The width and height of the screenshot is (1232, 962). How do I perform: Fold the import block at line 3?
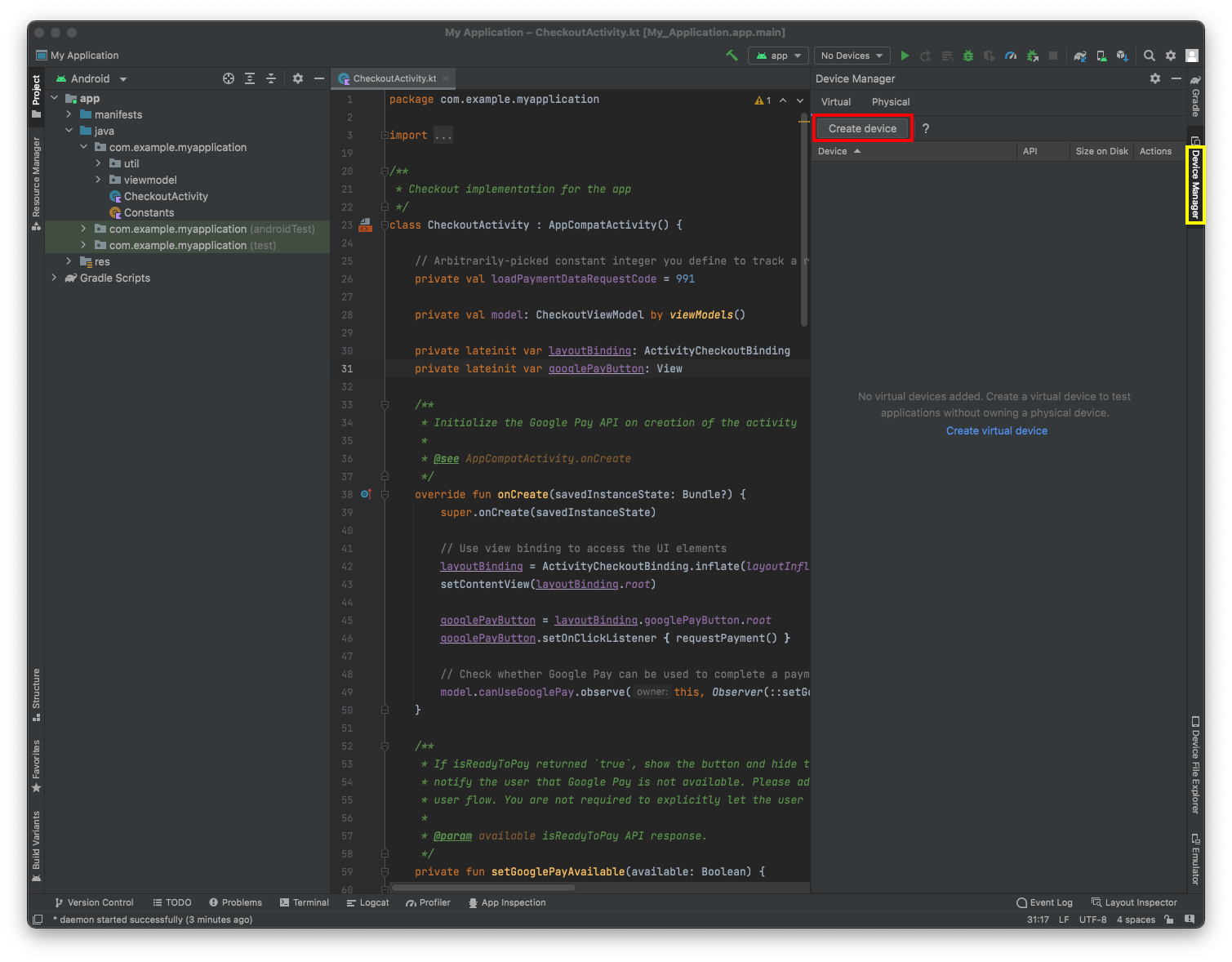[x=385, y=136]
